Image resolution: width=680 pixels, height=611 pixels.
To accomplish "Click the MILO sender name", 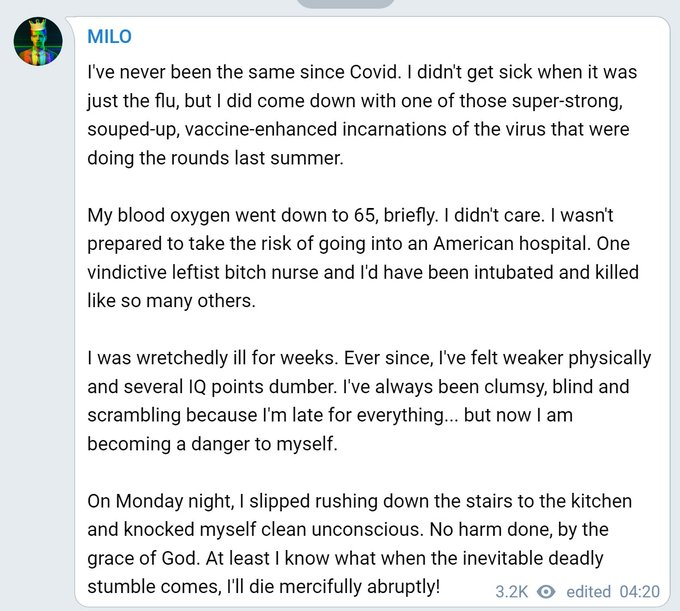I will tap(109, 38).
